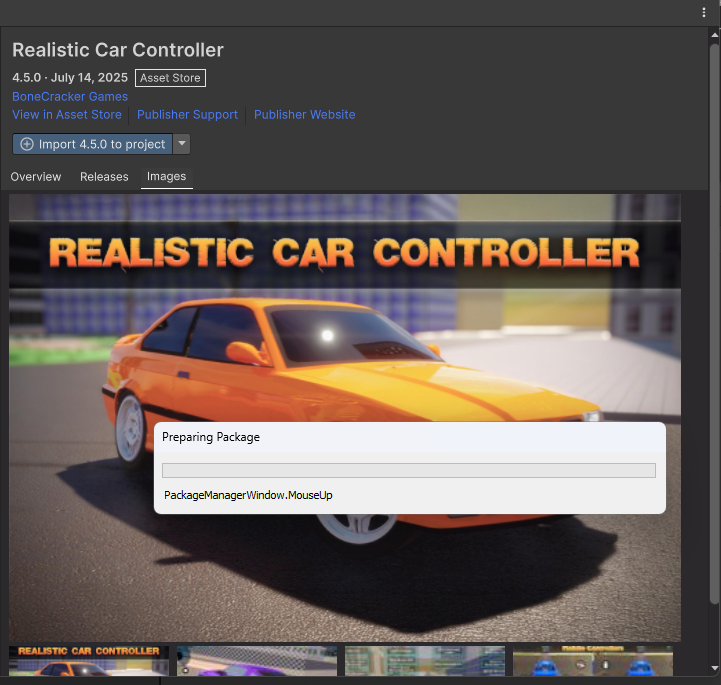
Task: Expand the Import button dropdown arrow
Action: pos(181,144)
